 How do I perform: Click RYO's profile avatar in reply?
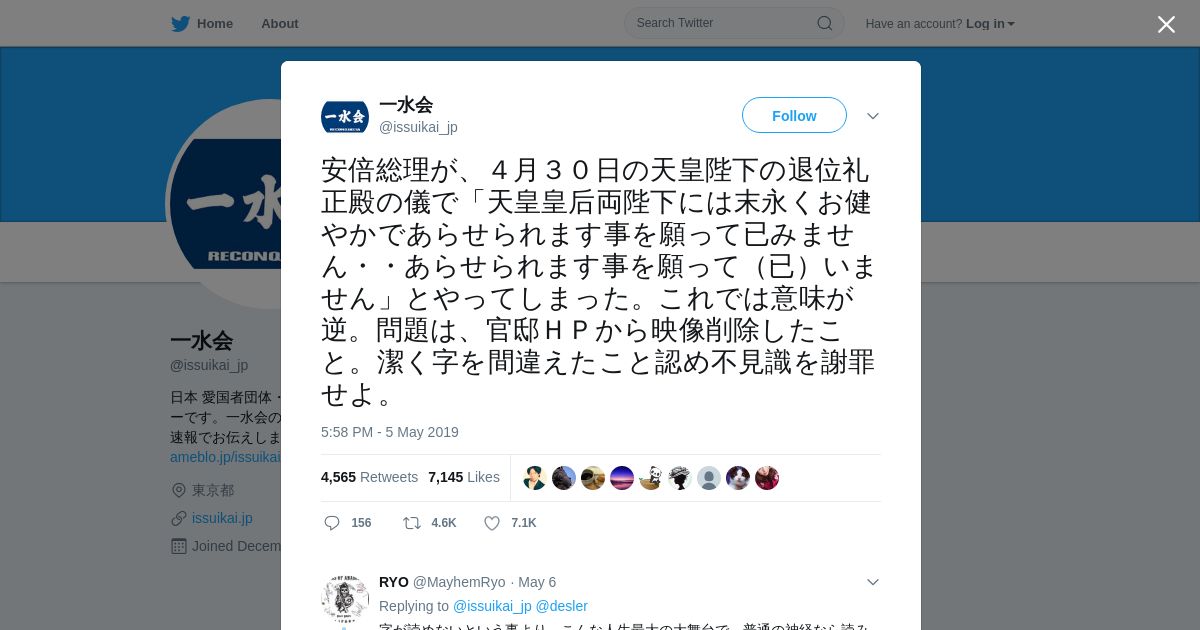[345, 598]
